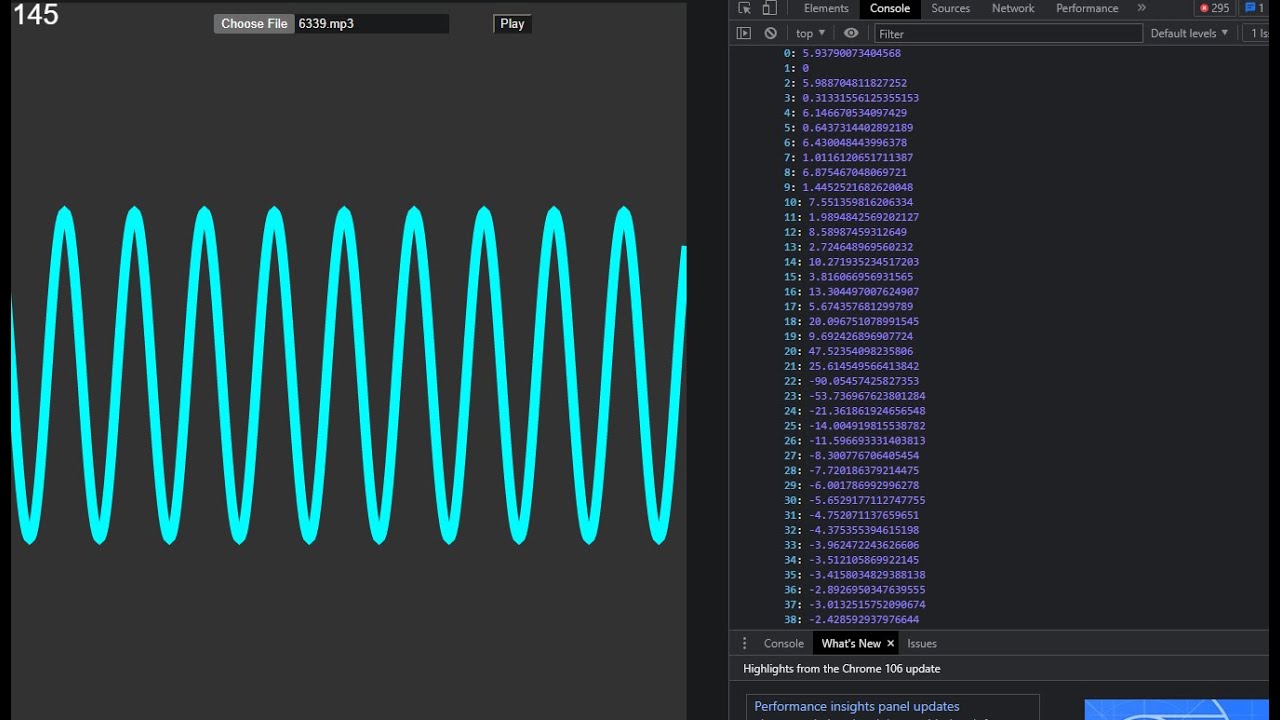
Task: Click console value 8.58987459312649
Action: (x=858, y=232)
